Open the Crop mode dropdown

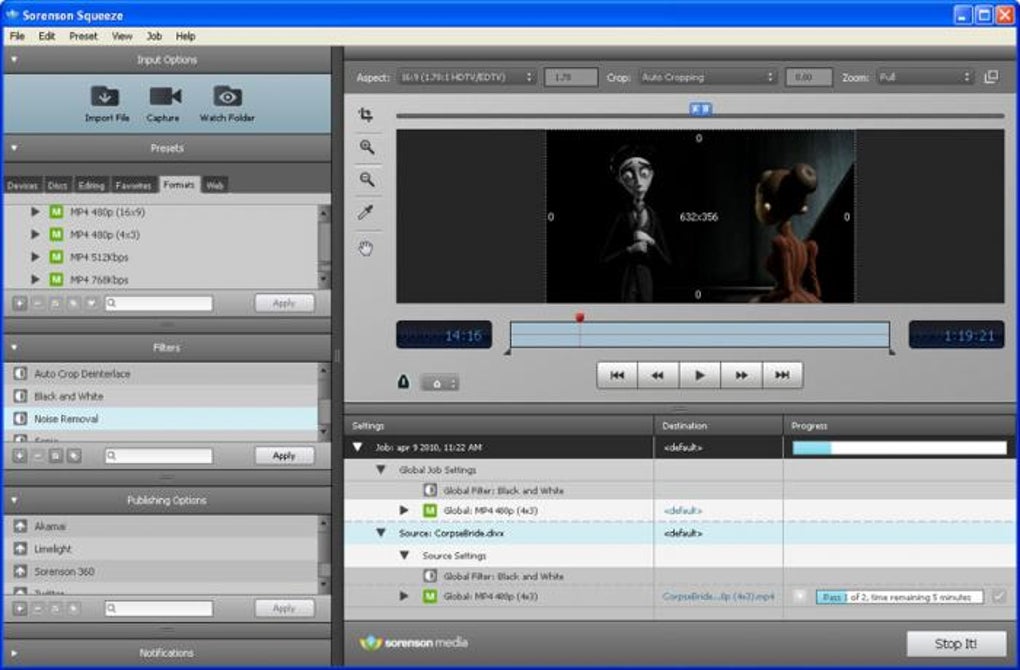(708, 77)
